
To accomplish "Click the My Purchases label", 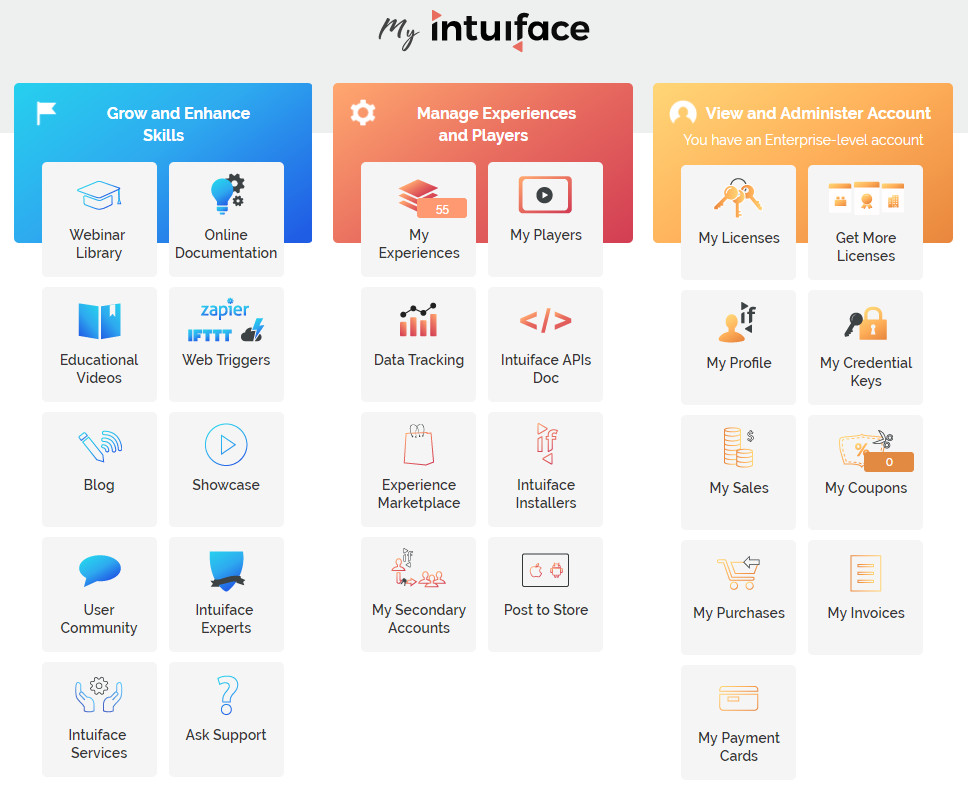I will 739,613.
